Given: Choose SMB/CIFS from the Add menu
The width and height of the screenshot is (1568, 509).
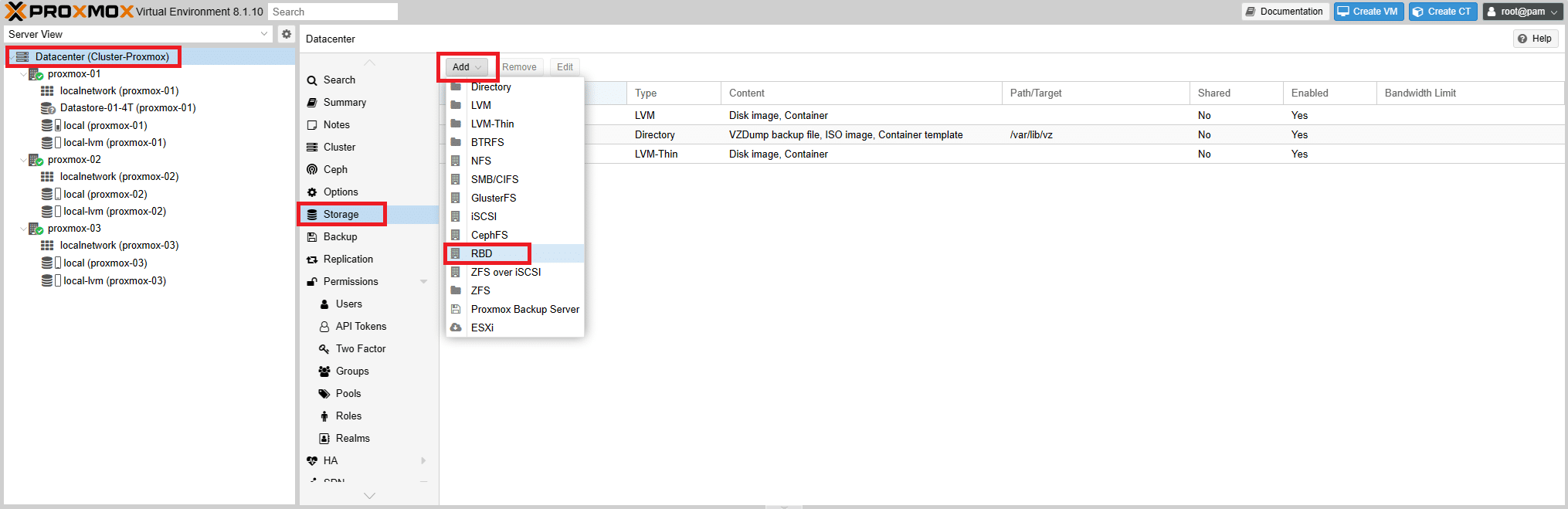Looking at the screenshot, I should point(515,180).
